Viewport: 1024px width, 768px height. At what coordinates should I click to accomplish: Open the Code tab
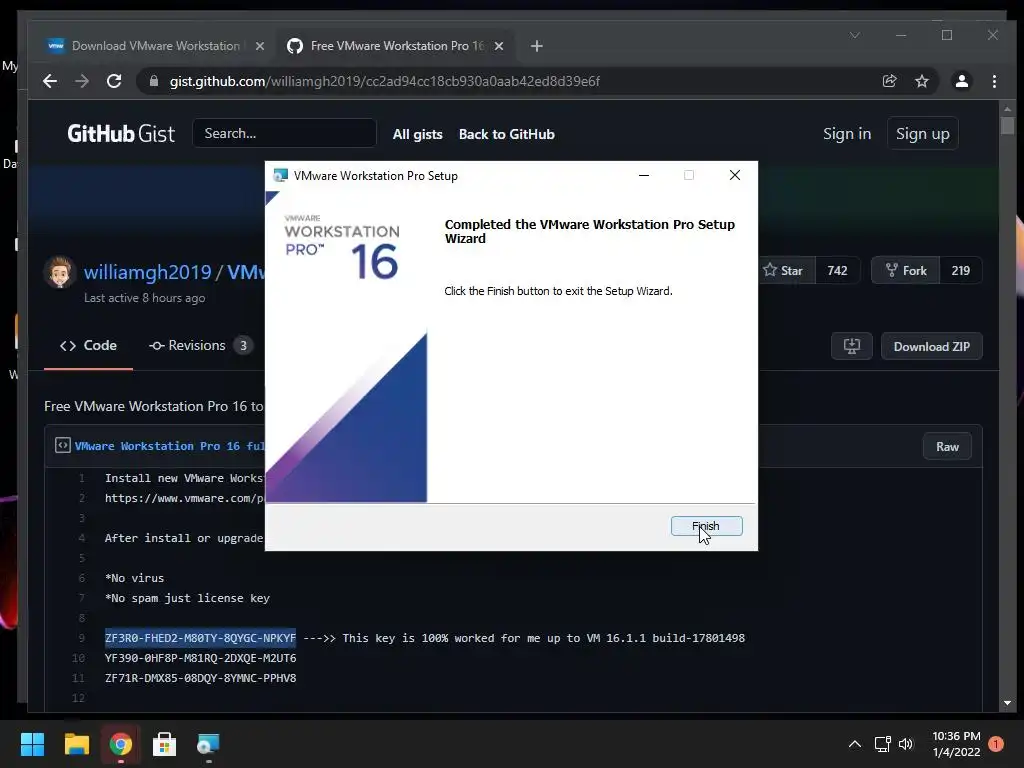coord(88,345)
